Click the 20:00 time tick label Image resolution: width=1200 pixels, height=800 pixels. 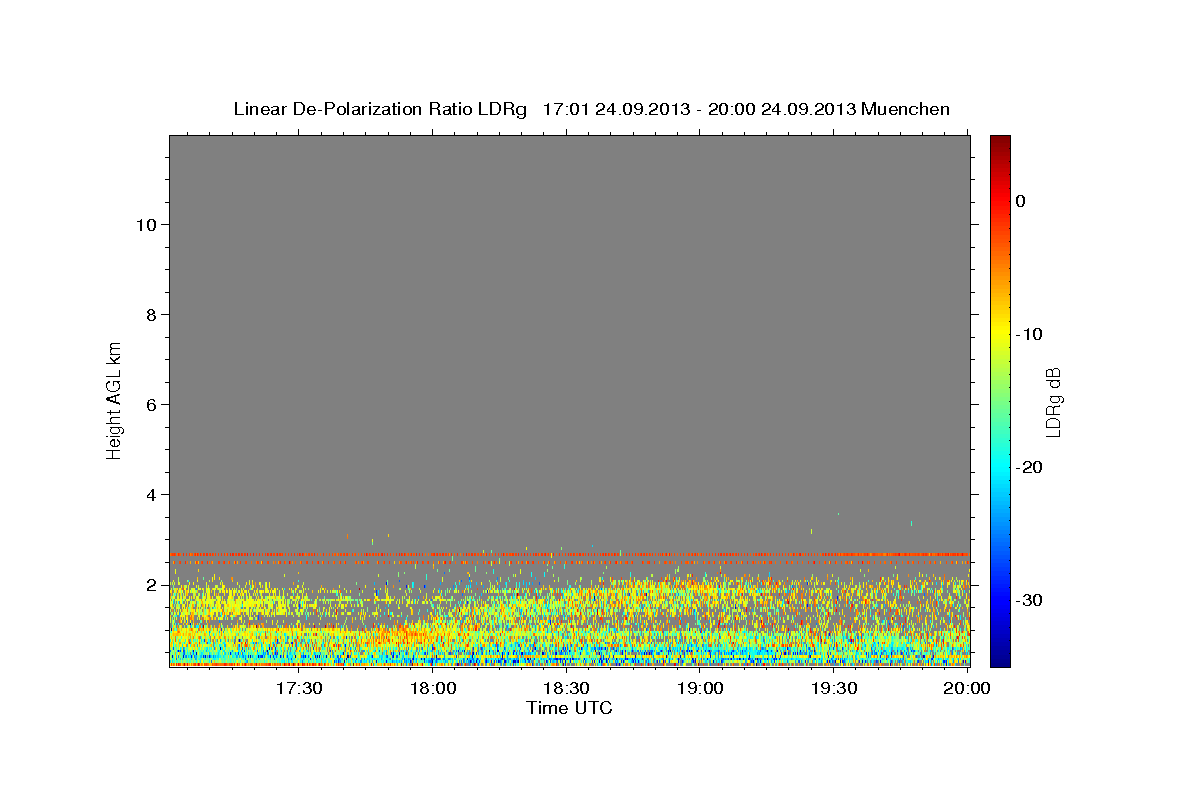pos(967,688)
